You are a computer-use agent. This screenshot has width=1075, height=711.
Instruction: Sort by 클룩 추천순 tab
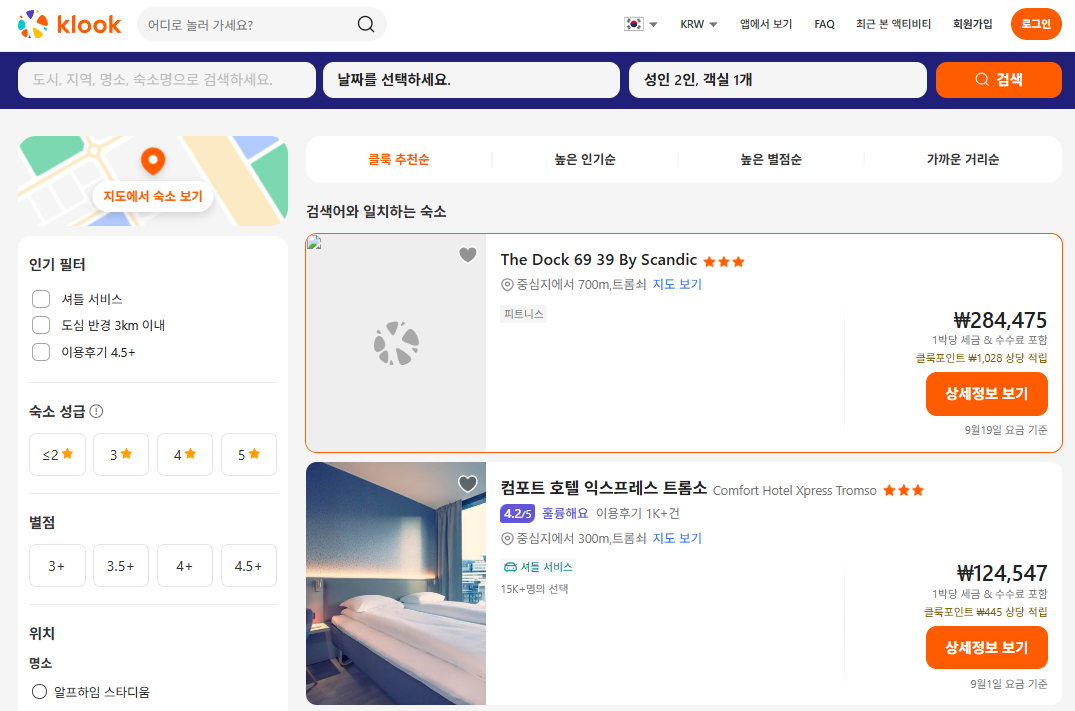399,159
